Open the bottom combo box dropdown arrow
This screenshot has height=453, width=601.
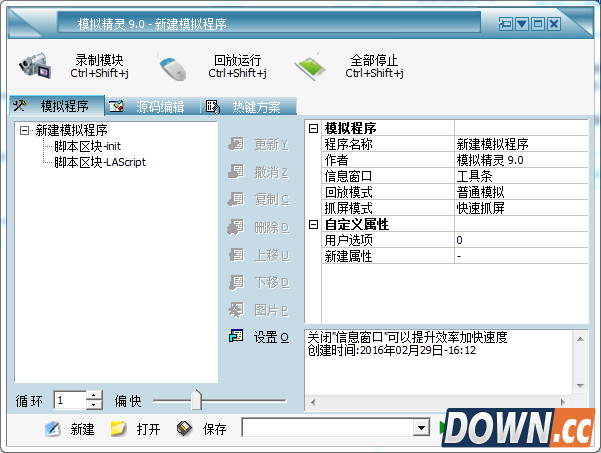(421, 427)
